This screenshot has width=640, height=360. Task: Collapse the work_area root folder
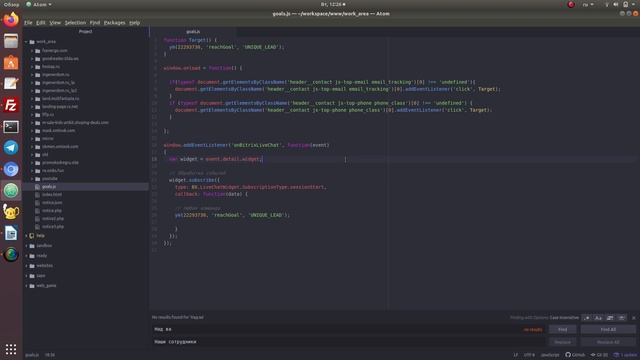pyautogui.click(x=27, y=42)
